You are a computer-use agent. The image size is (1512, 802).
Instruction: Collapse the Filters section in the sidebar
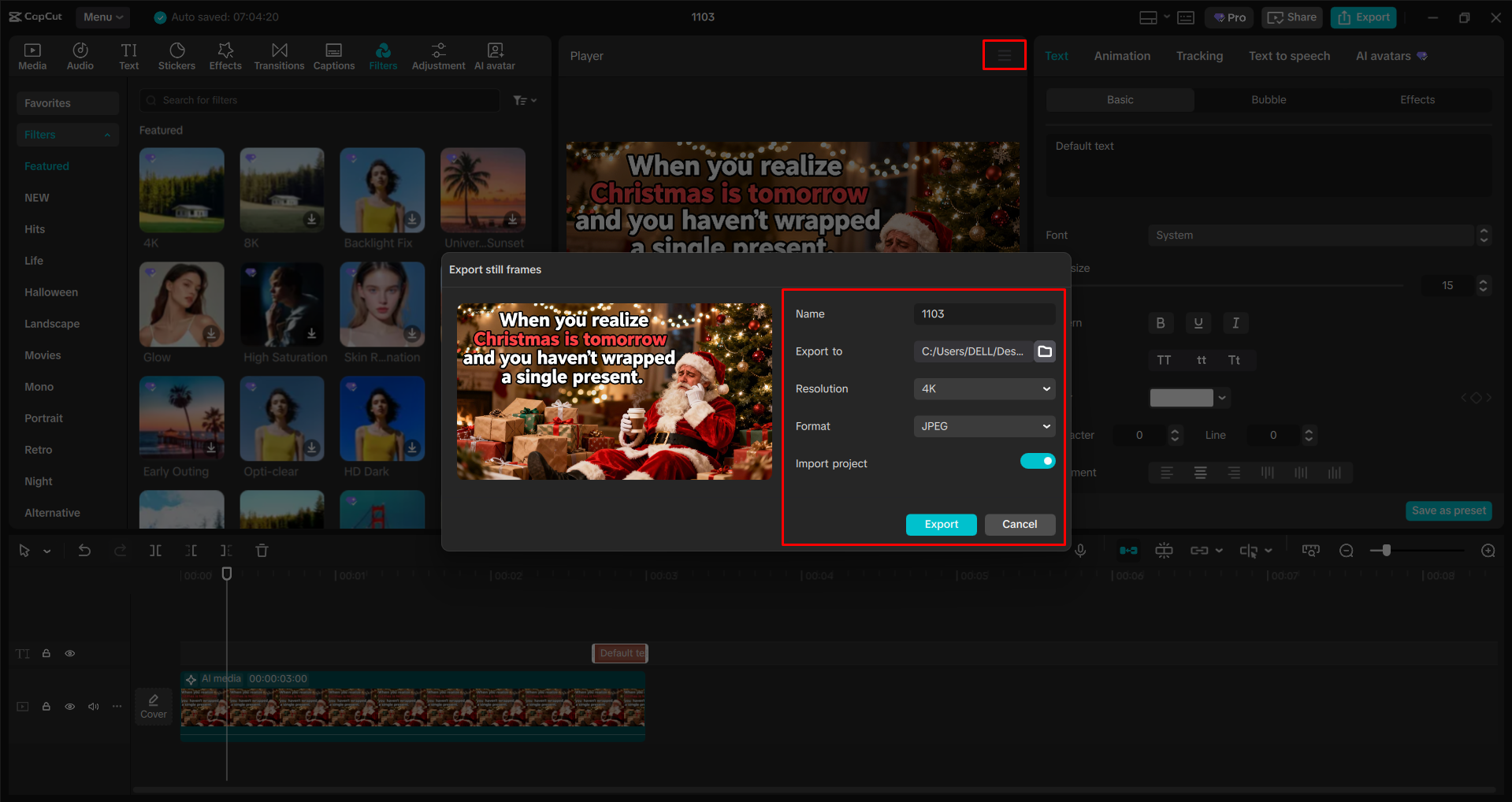[107, 134]
